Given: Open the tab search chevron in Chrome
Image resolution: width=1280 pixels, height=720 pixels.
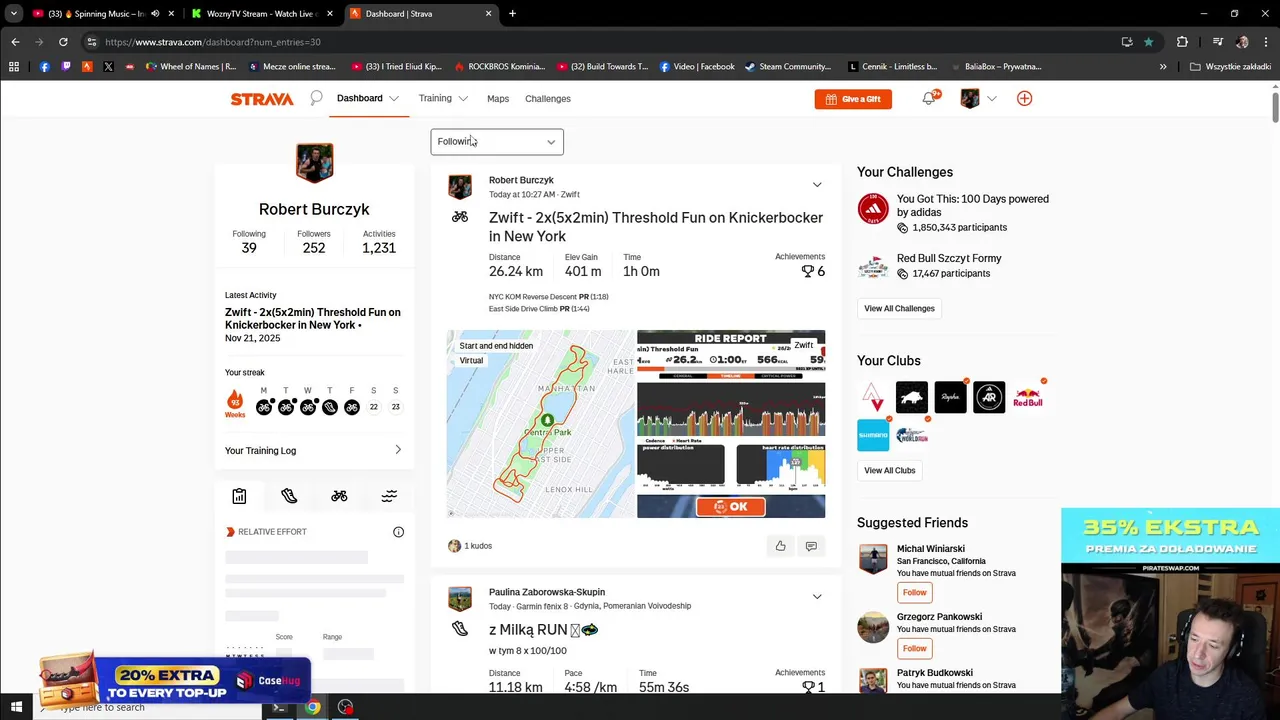Looking at the screenshot, I should [x=14, y=13].
